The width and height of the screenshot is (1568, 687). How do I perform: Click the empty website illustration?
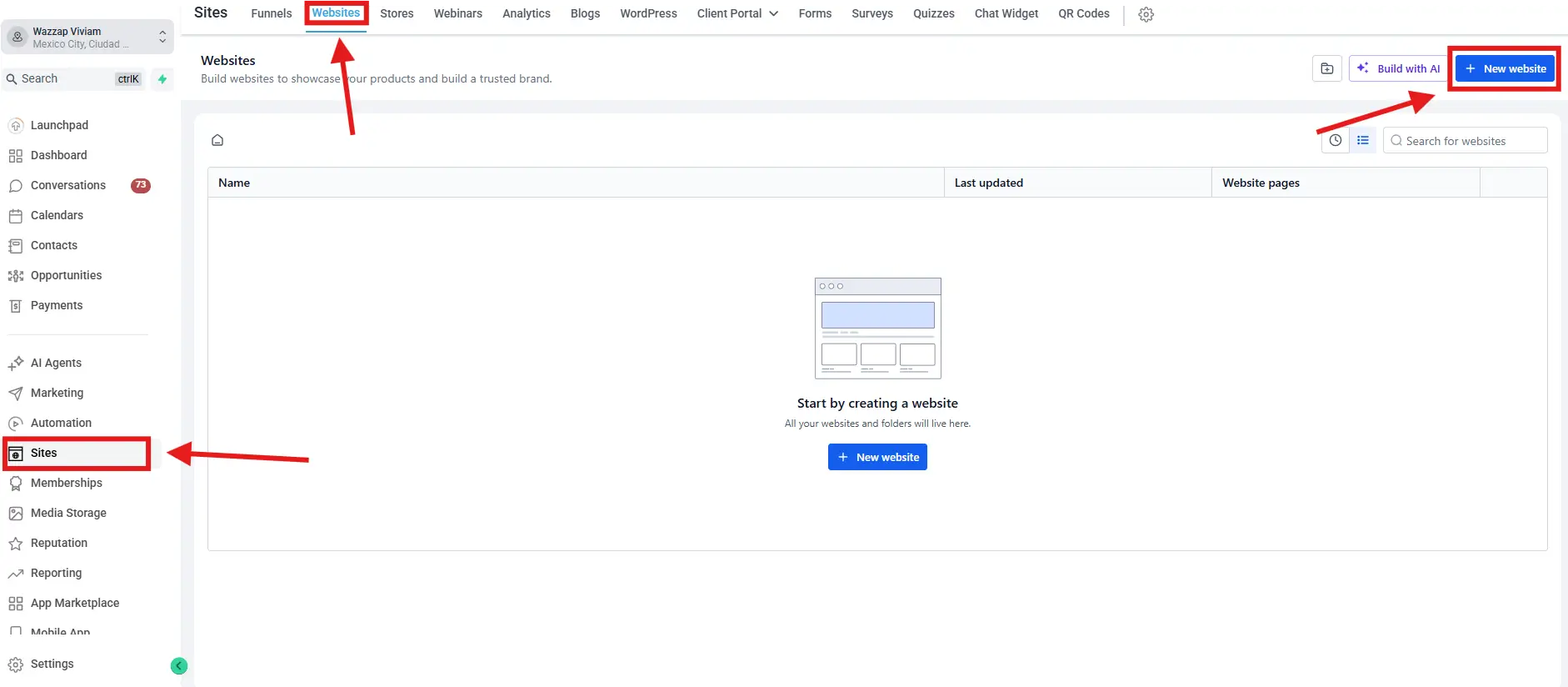(877, 328)
